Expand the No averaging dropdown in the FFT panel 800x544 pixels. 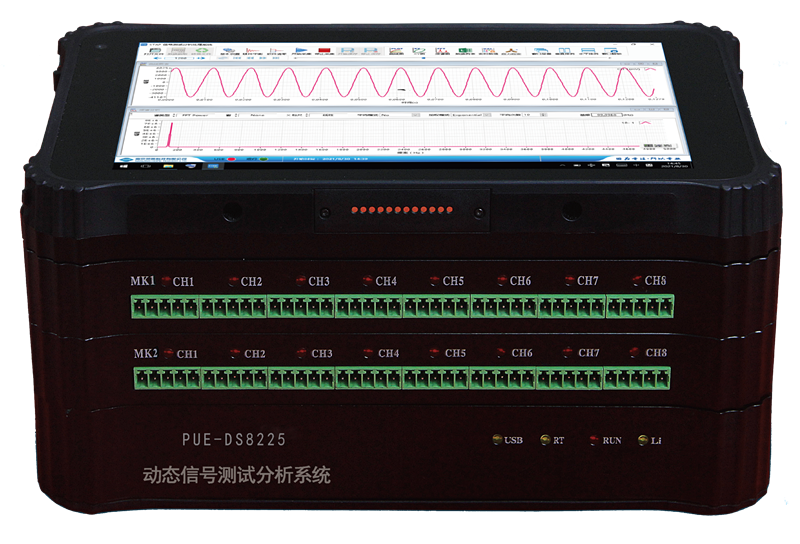point(399,115)
